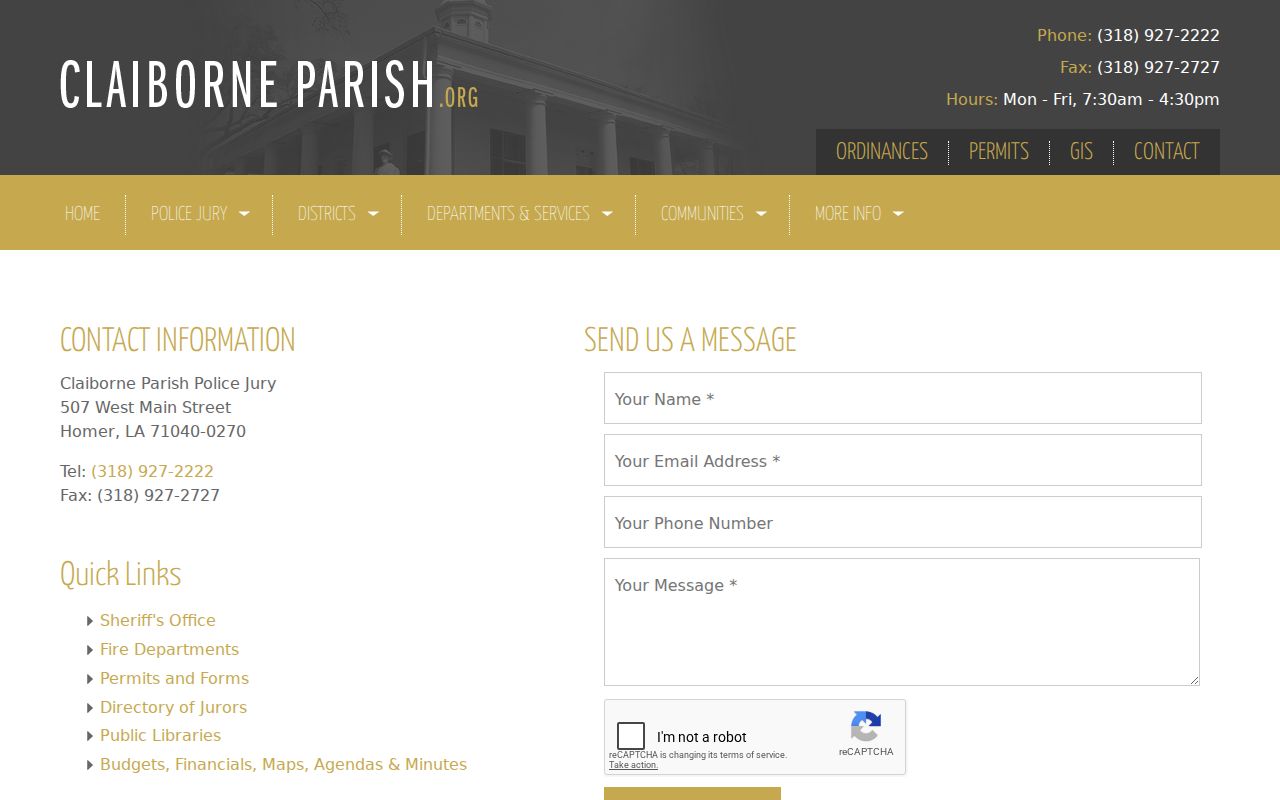Click the Contact Information heading

pyautogui.click(x=178, y=340)
